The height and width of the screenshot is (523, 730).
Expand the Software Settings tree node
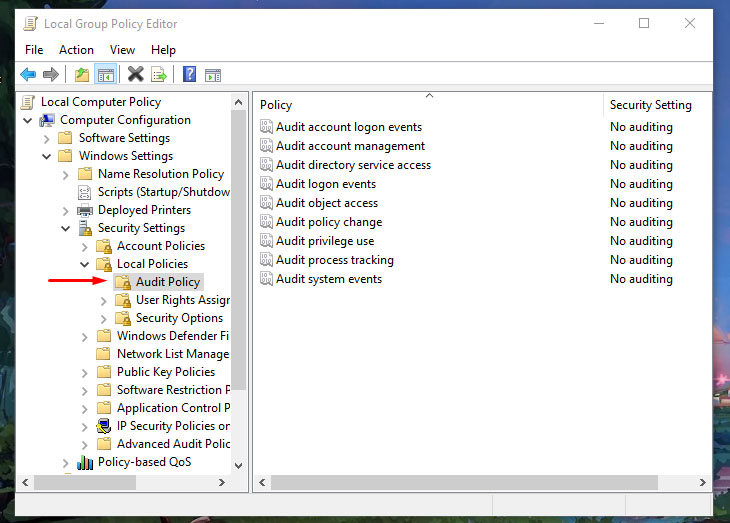(47, 138)
